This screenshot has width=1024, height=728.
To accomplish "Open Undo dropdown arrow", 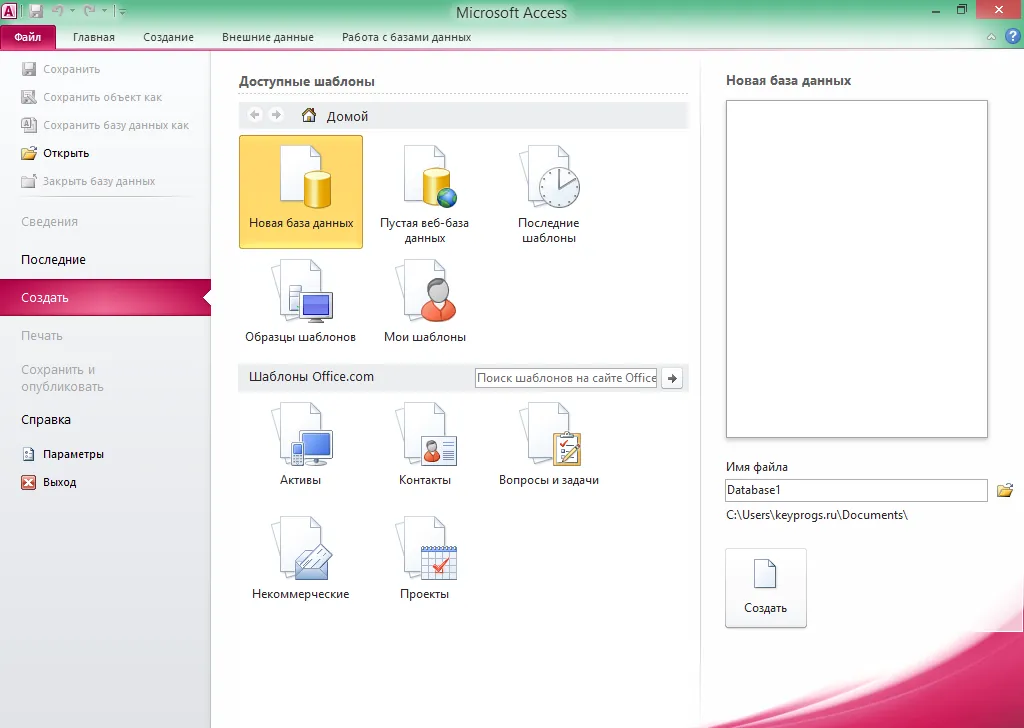I will (72, 11).
